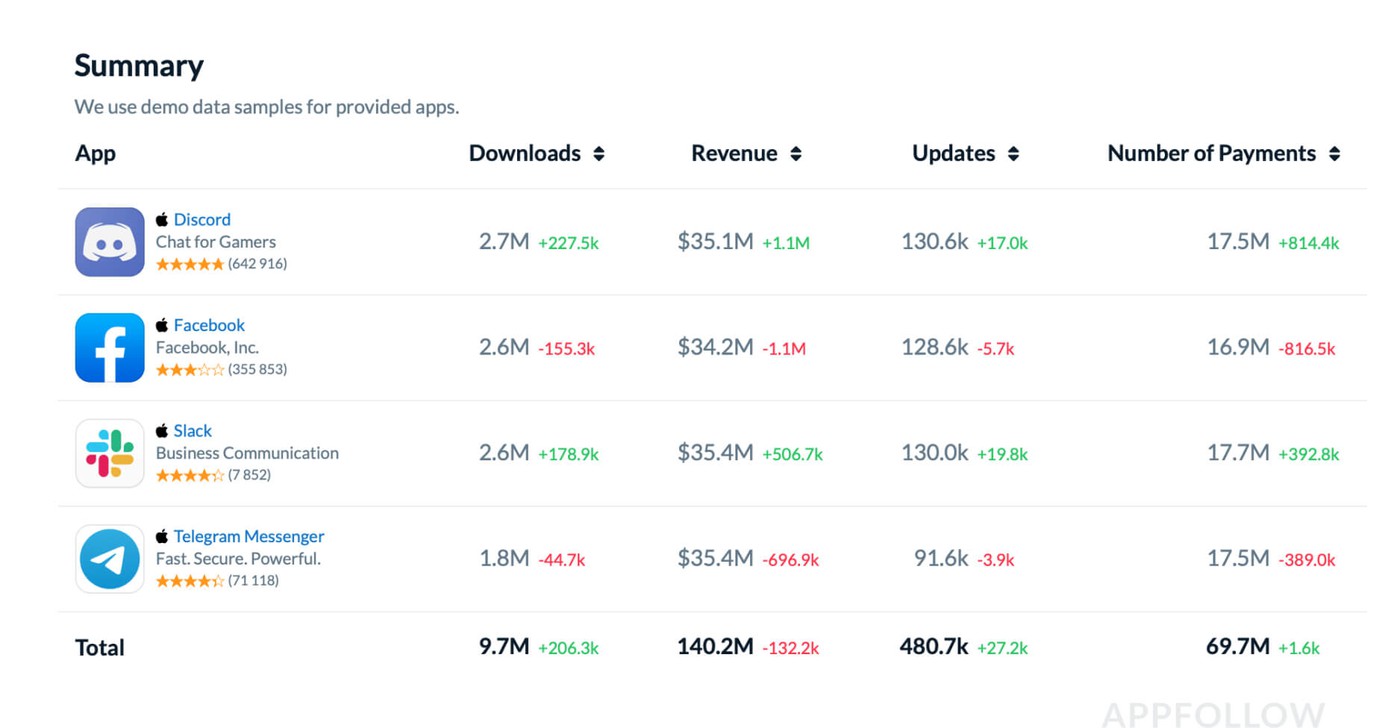Click the Apple logo beside Telegram Messenger
The image size is (1400, 728).
(162, 536)
